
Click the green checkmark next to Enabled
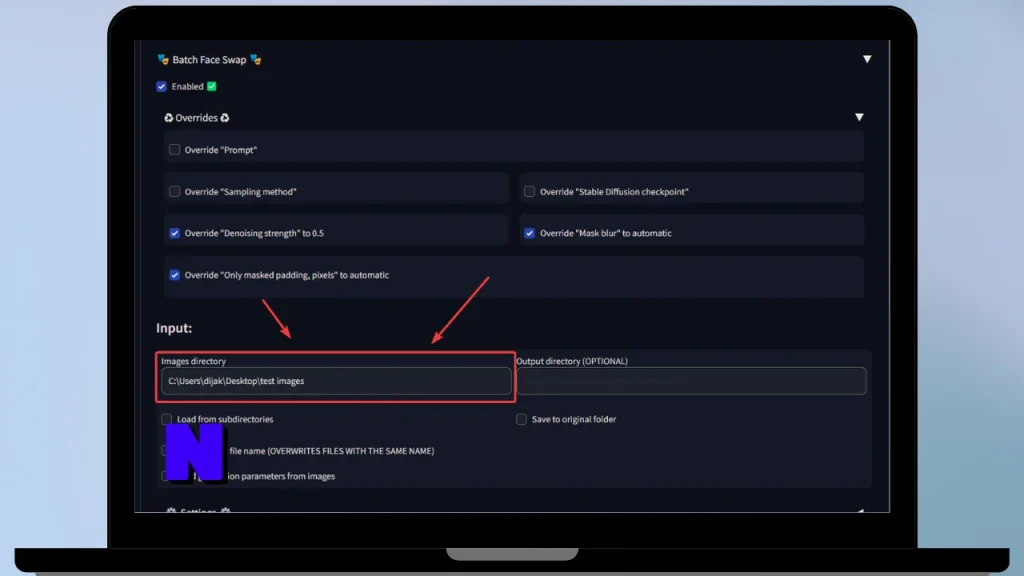pos(212,86)
